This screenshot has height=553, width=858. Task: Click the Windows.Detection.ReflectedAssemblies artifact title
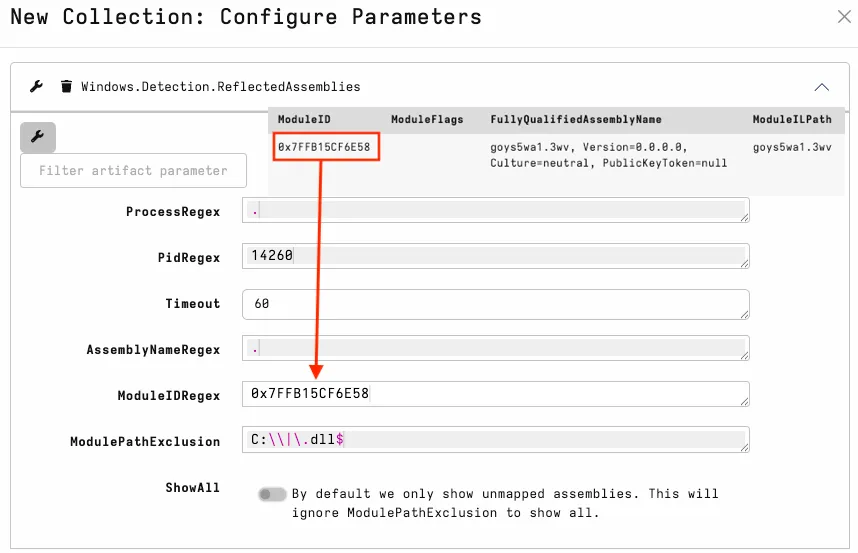pos(220,87)
